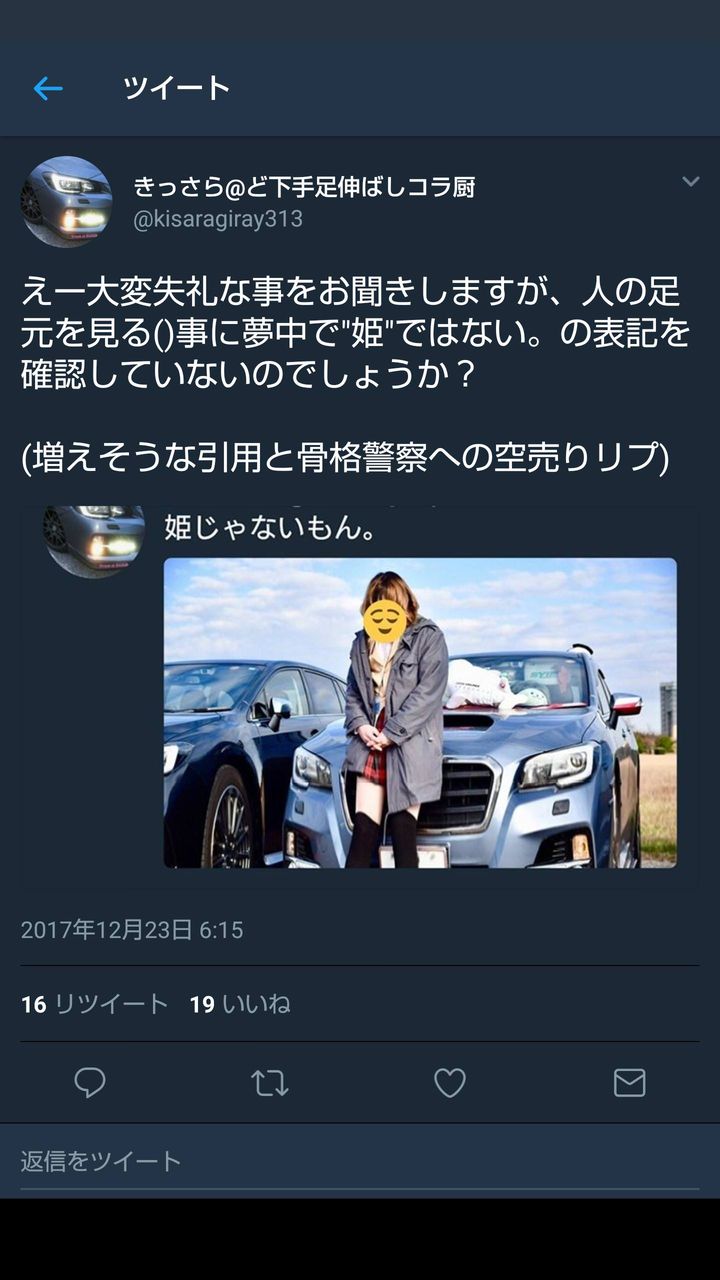Open quoted tweet text 姫じゃないもん。
Screen dimensions: 720x1280
[x=270, y=526]
